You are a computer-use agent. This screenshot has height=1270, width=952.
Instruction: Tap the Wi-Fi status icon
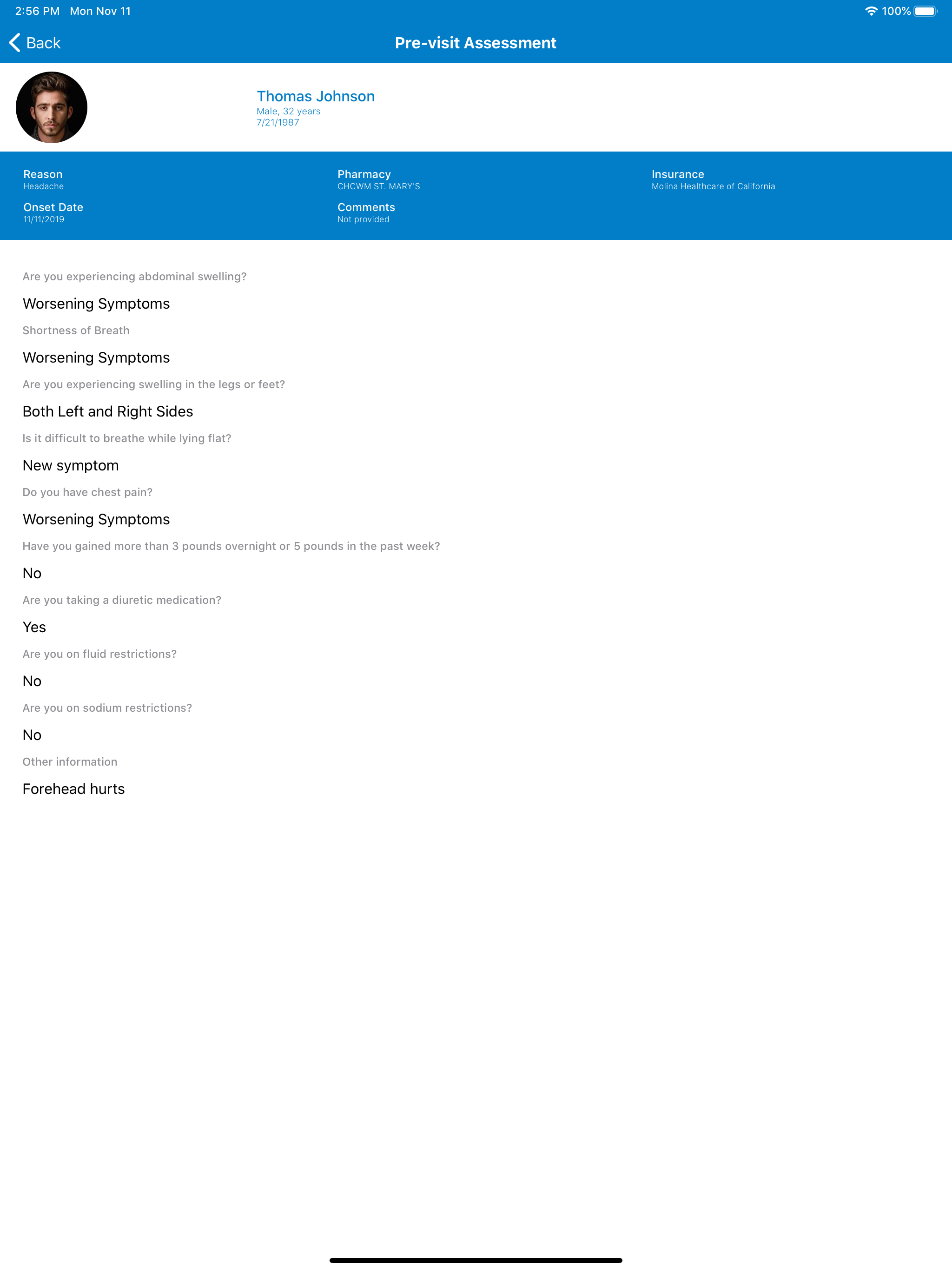pyautogui.click(x=871, y=11)
